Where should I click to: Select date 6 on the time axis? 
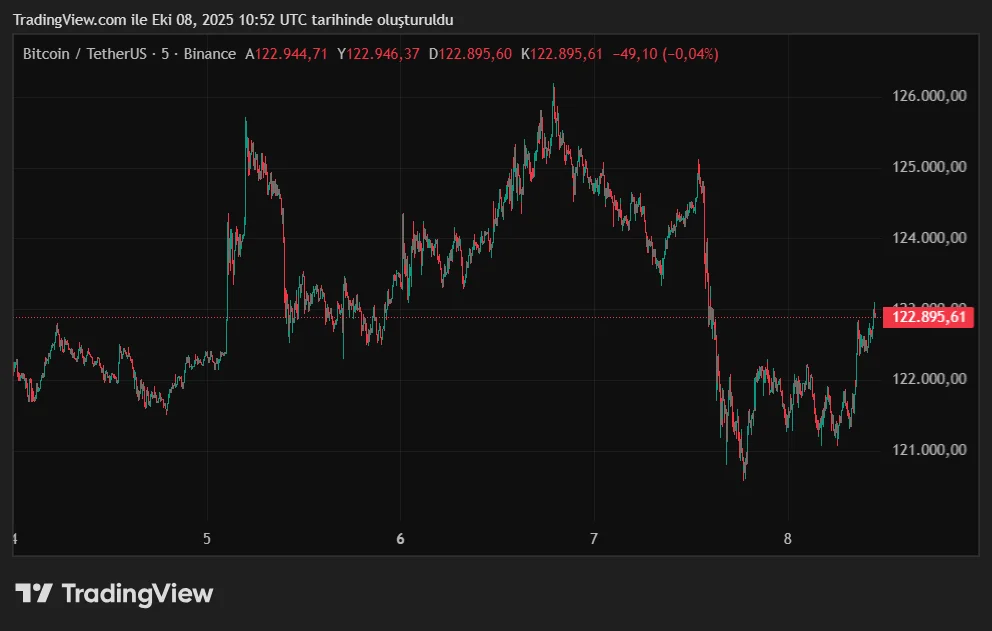(400, 539)
